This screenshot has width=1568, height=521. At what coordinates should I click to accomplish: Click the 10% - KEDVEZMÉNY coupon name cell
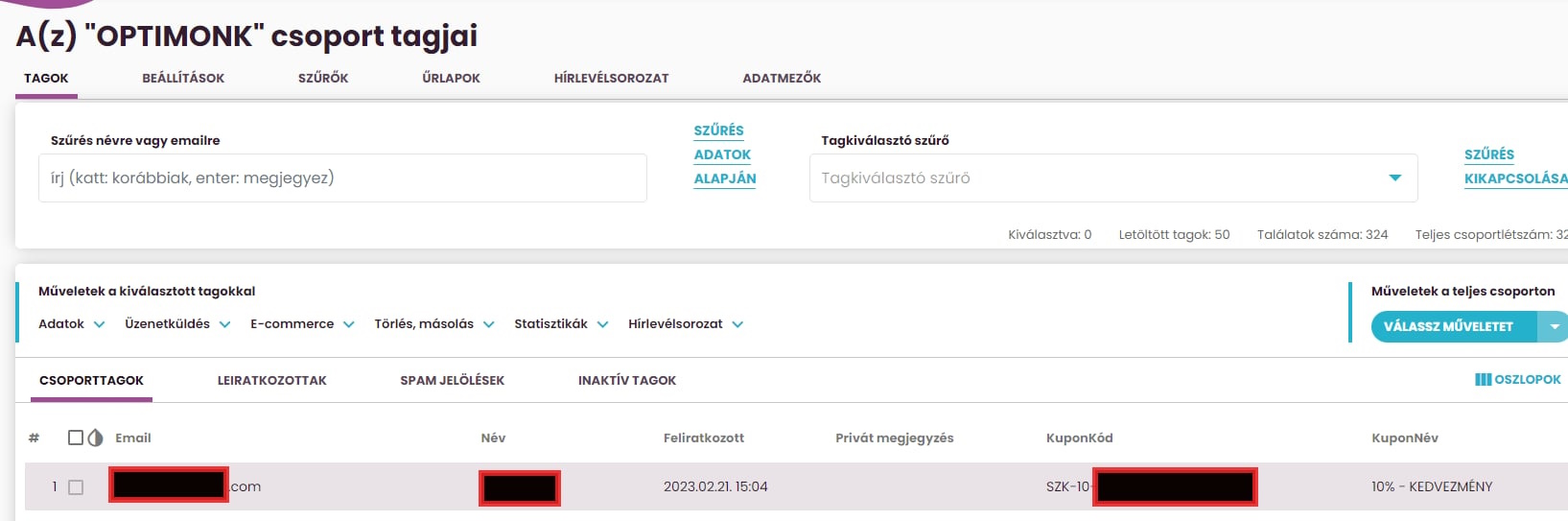[x=1432, y=487]
